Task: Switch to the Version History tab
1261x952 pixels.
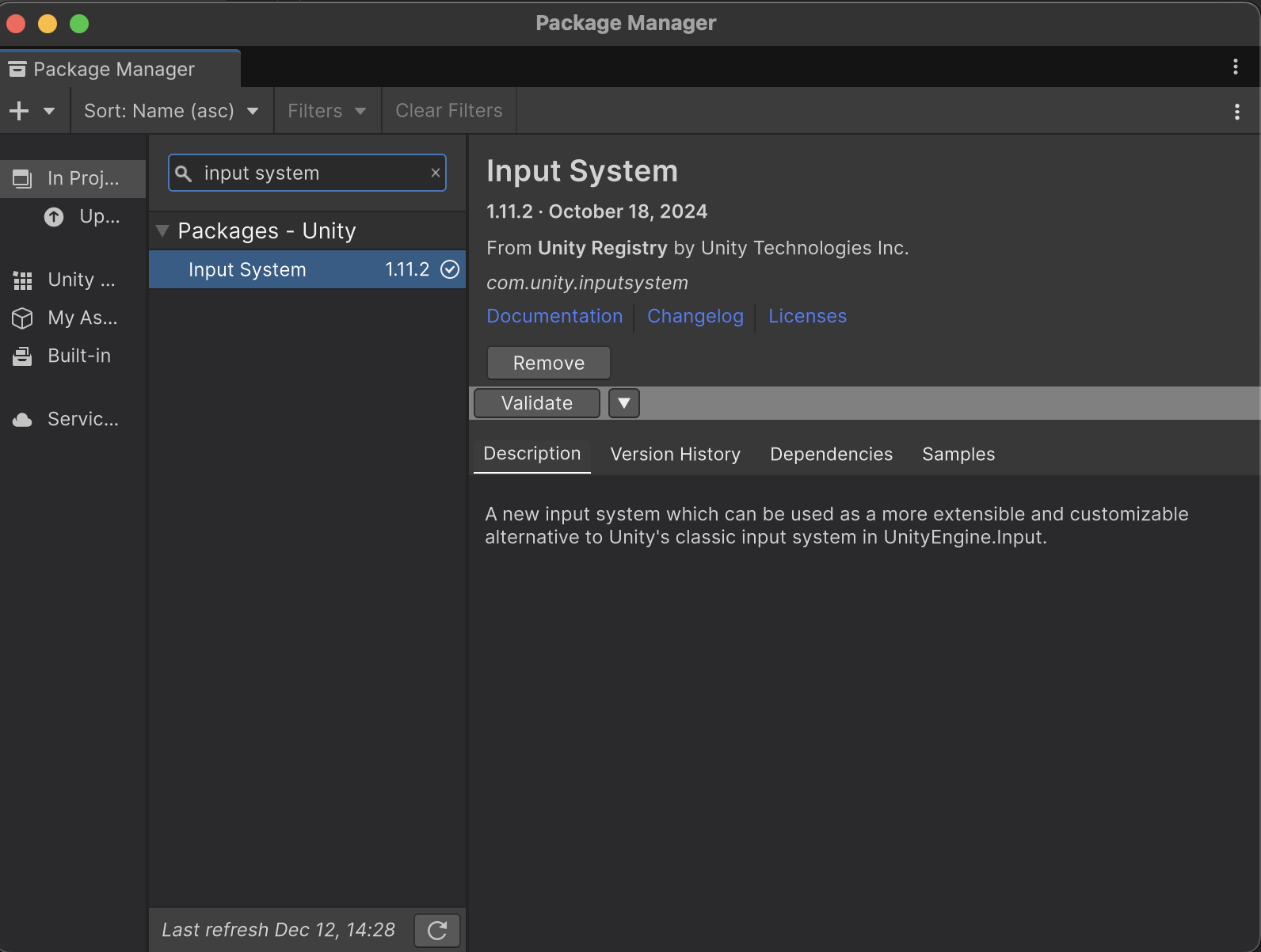Action: pos(675,454)
